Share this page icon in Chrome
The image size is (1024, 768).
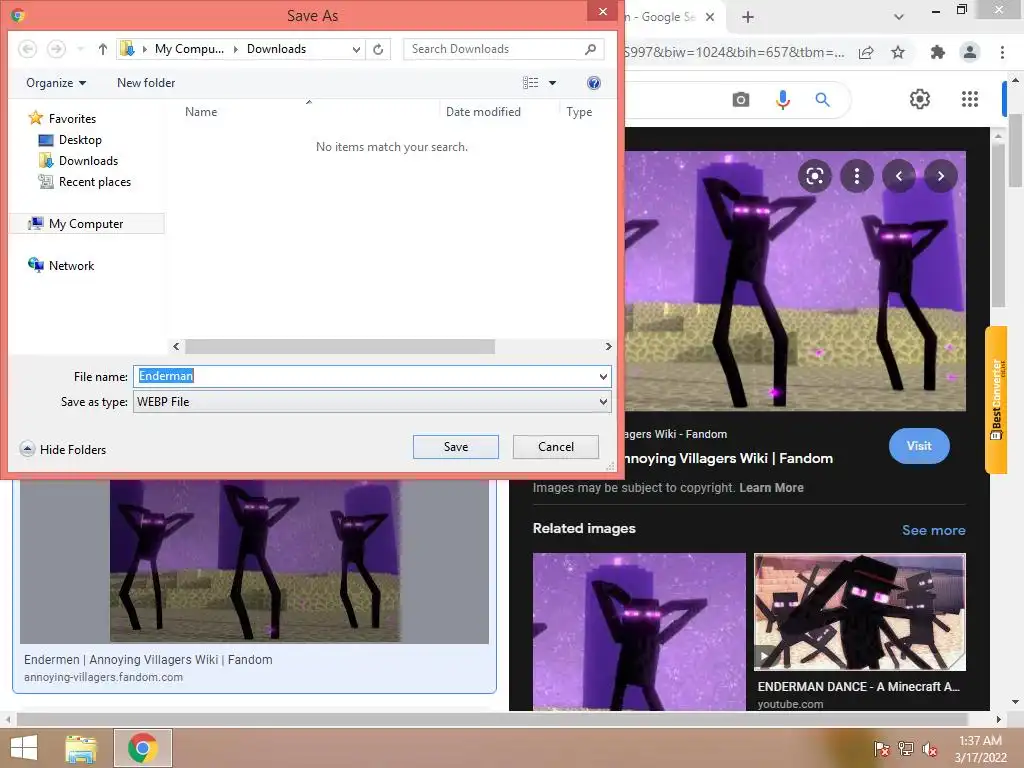point(866,52)
